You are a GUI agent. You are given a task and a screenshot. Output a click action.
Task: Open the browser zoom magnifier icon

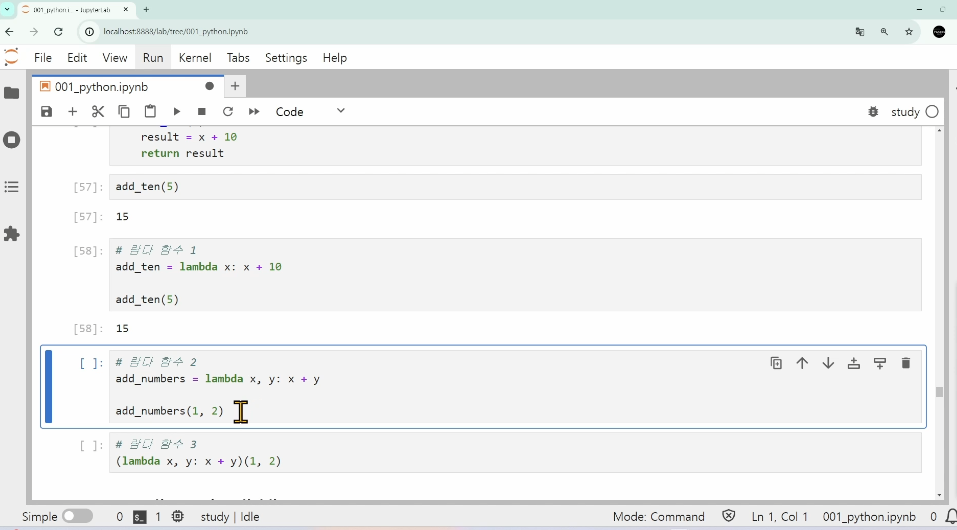(x=884, y=32)
